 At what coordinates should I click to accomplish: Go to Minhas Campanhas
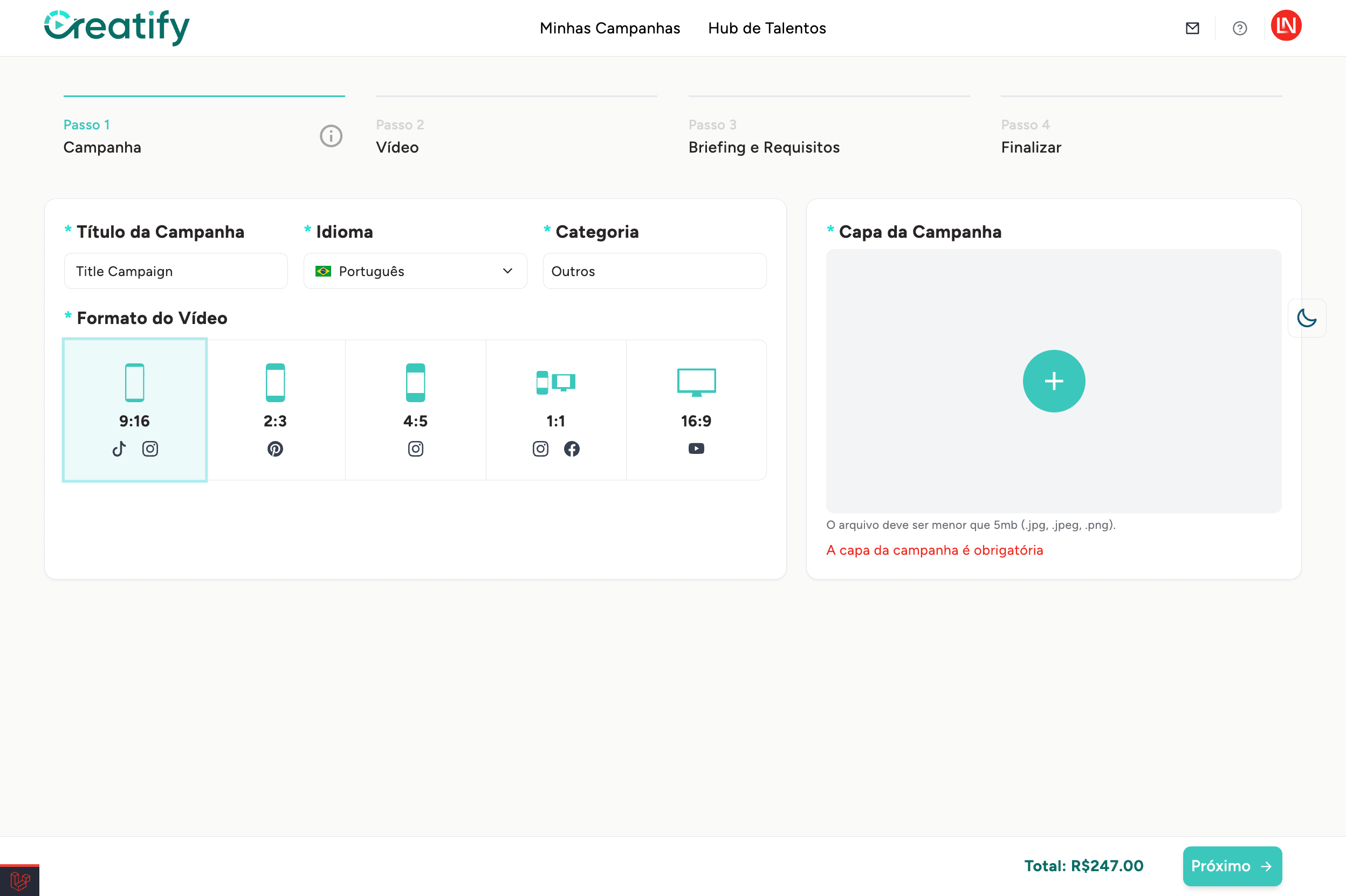609,28
